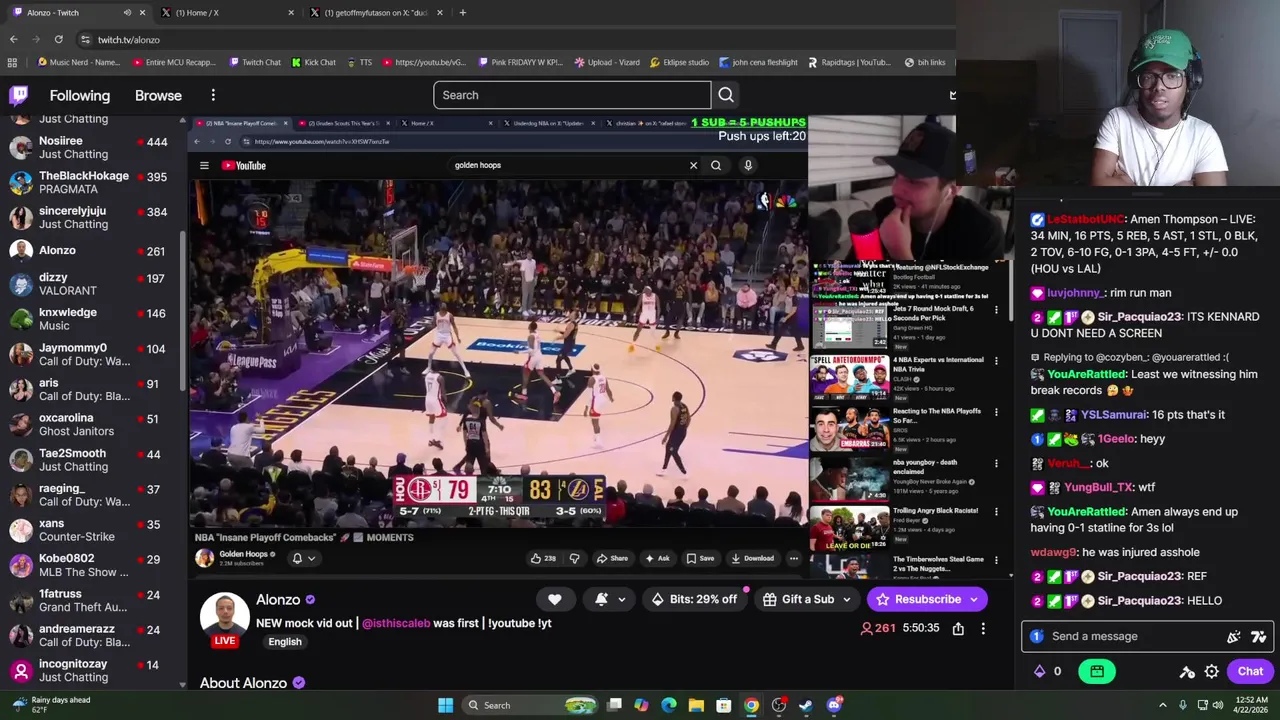Screen dimensions: 1280x720
Task: Open a new browser tab with plus button
Action: coord(462,12)
